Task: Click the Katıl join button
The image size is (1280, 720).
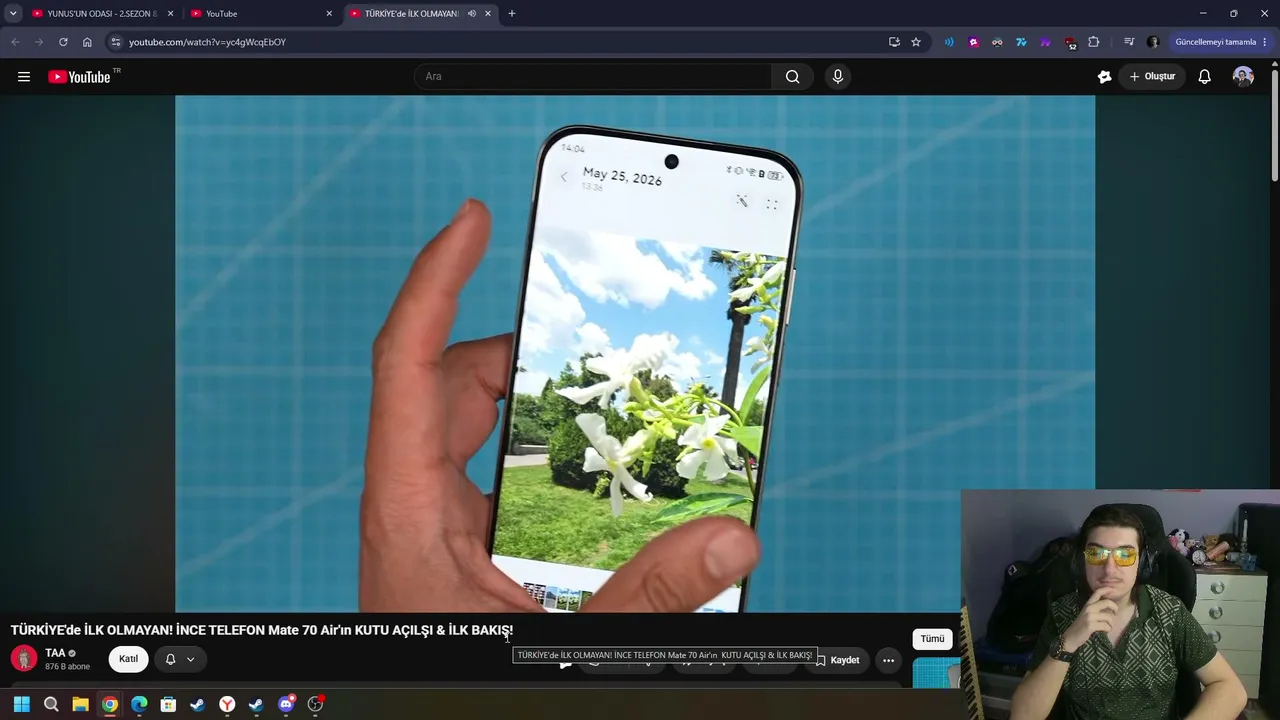Action: tap(129, 659)
